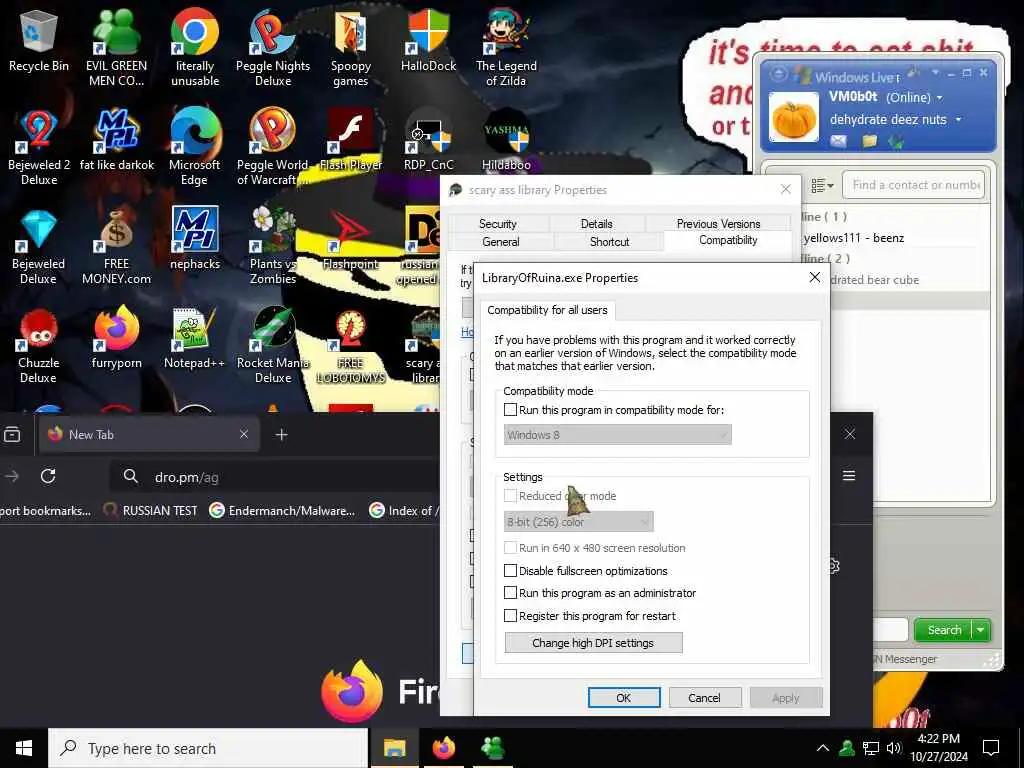
Task: Open the Microsoft Edge desktop icon
Action: tap(195, 147)
